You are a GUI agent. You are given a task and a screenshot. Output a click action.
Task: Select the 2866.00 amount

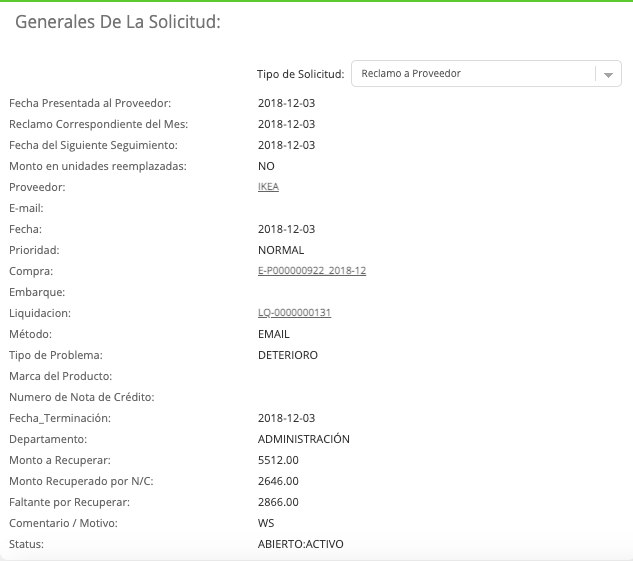pos(278,502)
